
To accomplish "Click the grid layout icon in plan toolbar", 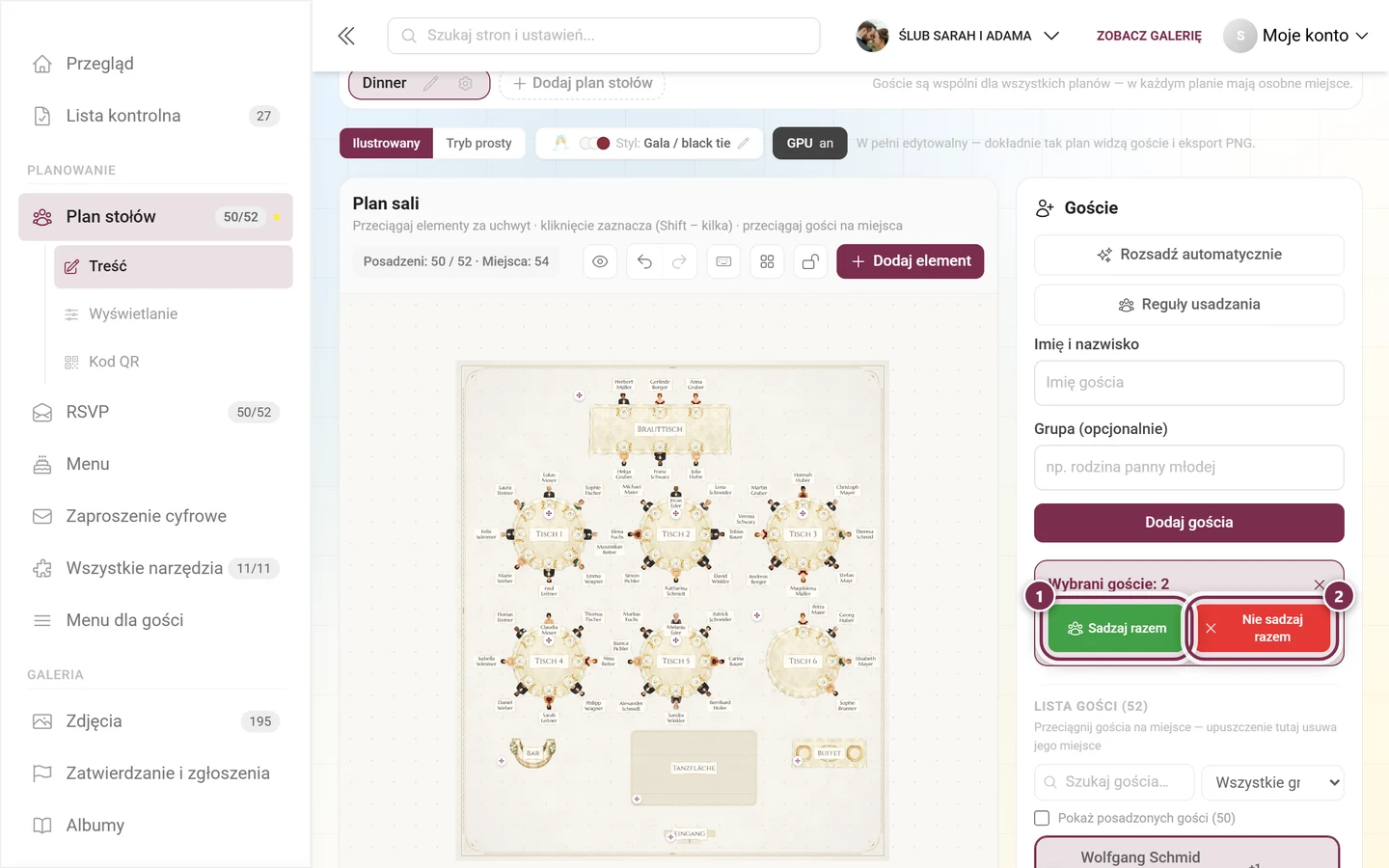I will tap(768, 261).
